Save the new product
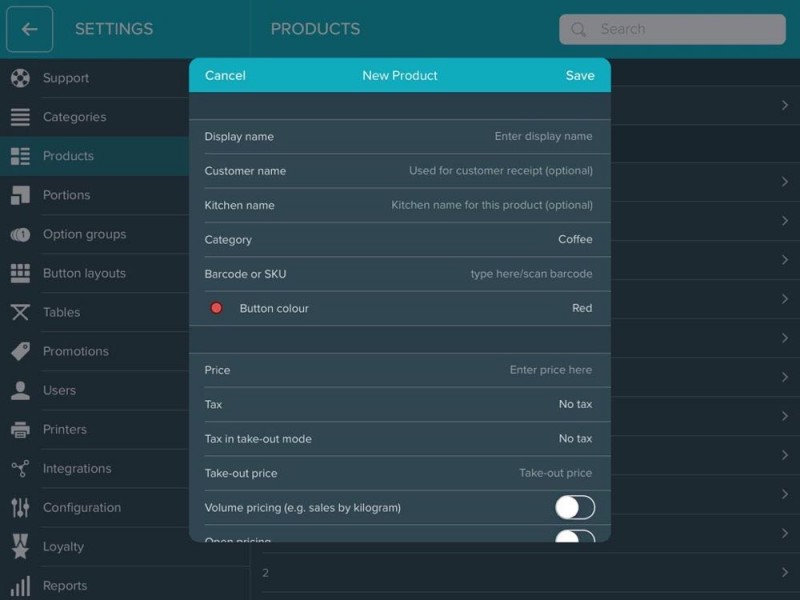800x600 pixels. click(x=580, y=75)
